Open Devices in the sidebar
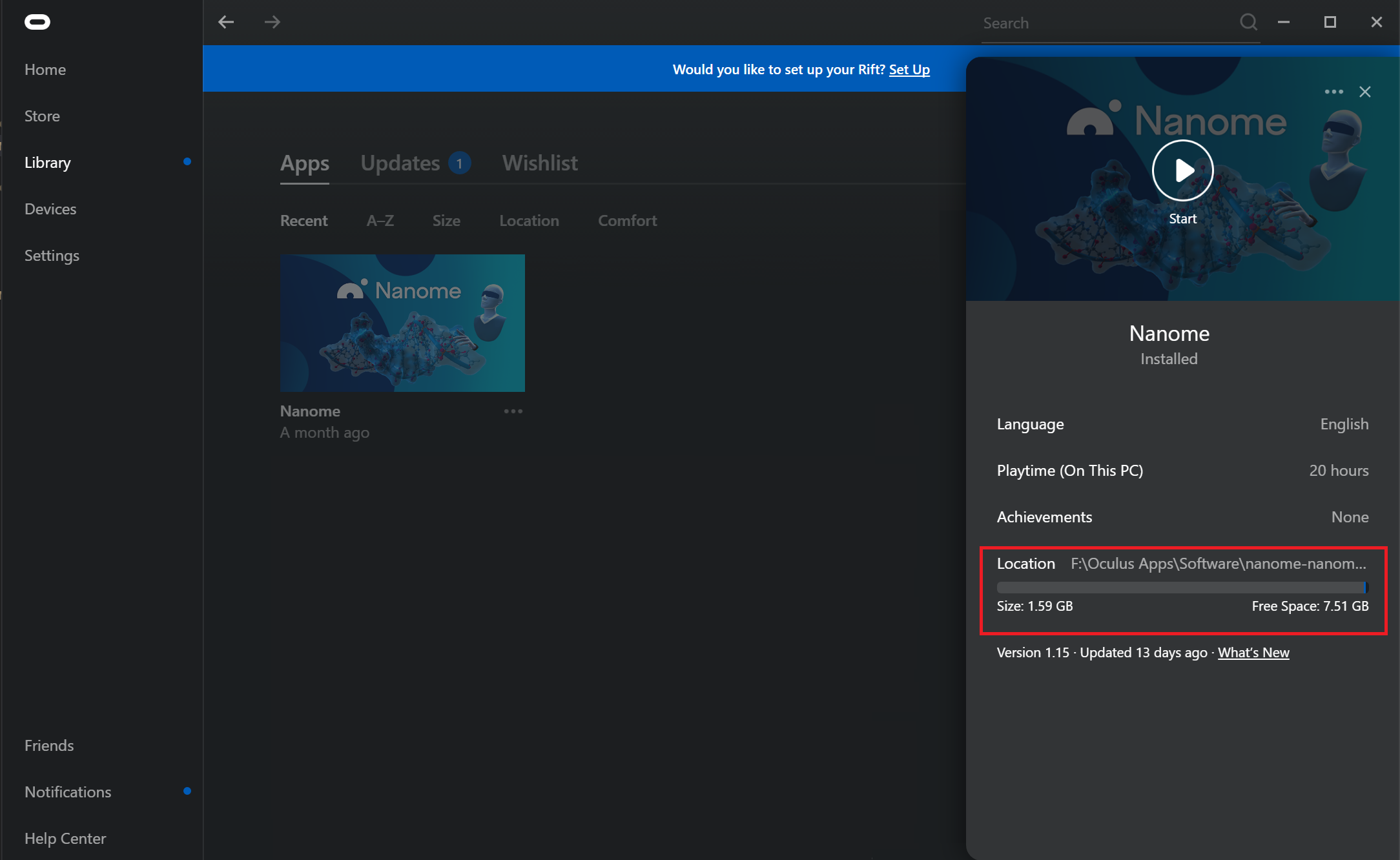The width and height of the screenshot is (1400, 860). tap(50, 209)
